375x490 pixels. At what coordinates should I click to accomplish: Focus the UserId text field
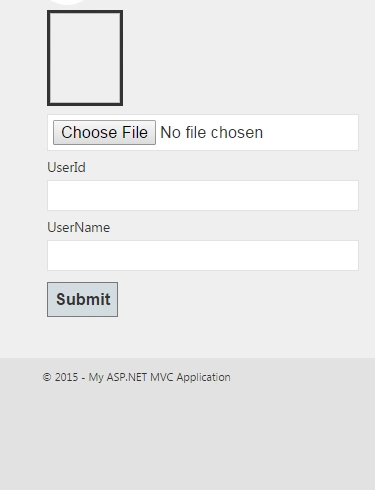[203, 195]
